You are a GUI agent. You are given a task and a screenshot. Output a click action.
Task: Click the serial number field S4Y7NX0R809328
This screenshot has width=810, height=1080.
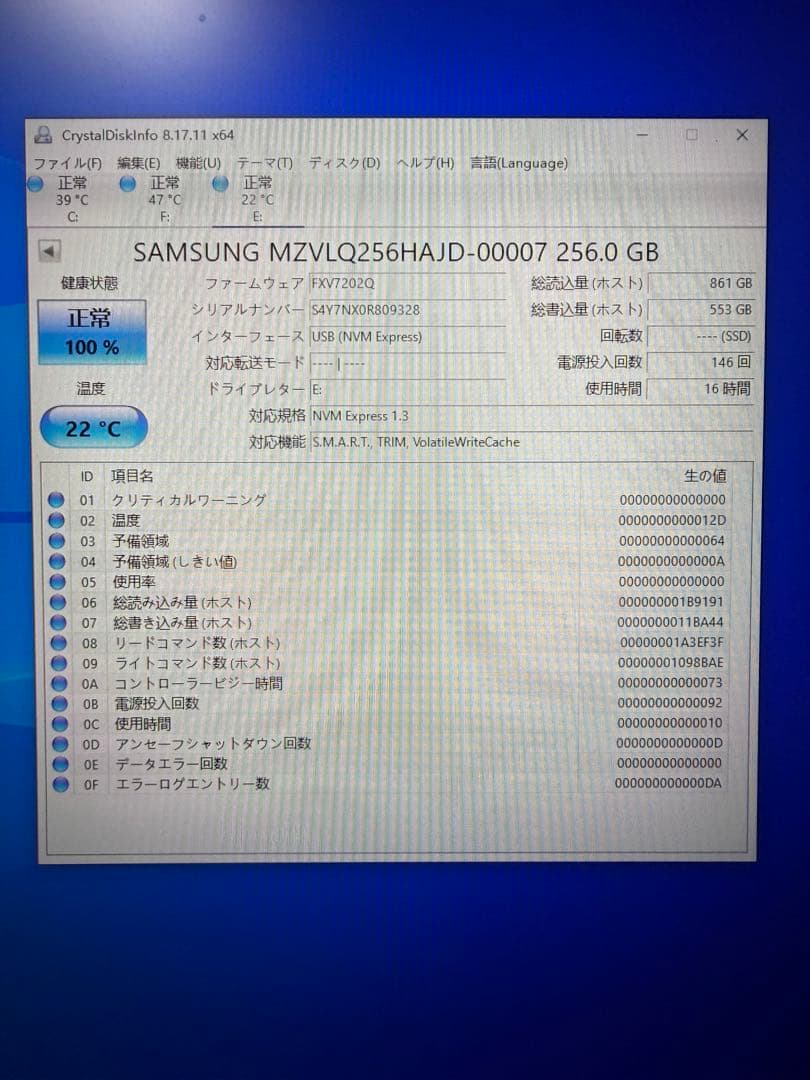point(408,310)
